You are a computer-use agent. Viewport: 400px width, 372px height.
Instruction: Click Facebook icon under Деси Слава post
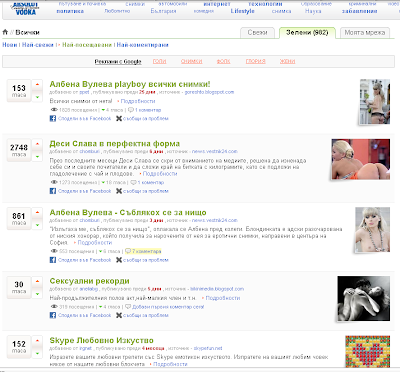coord(53,191)
